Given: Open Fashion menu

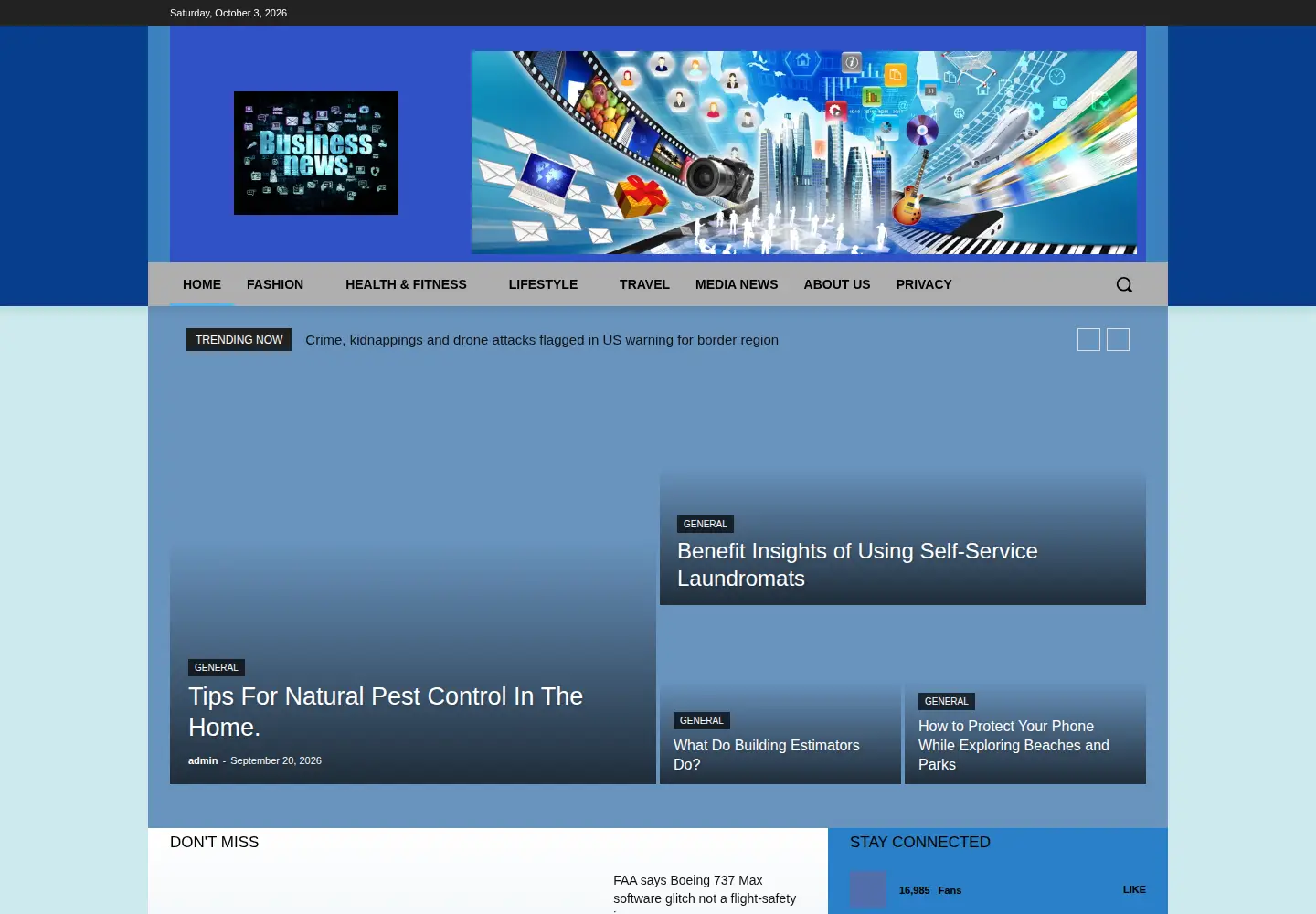Looking at the screenshot, I should (275, 284).
